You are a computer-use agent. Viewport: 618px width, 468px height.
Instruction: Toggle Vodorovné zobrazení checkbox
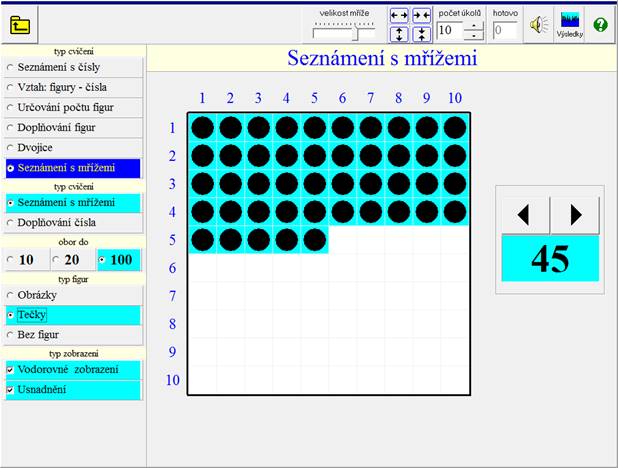(x=73, y=370)
